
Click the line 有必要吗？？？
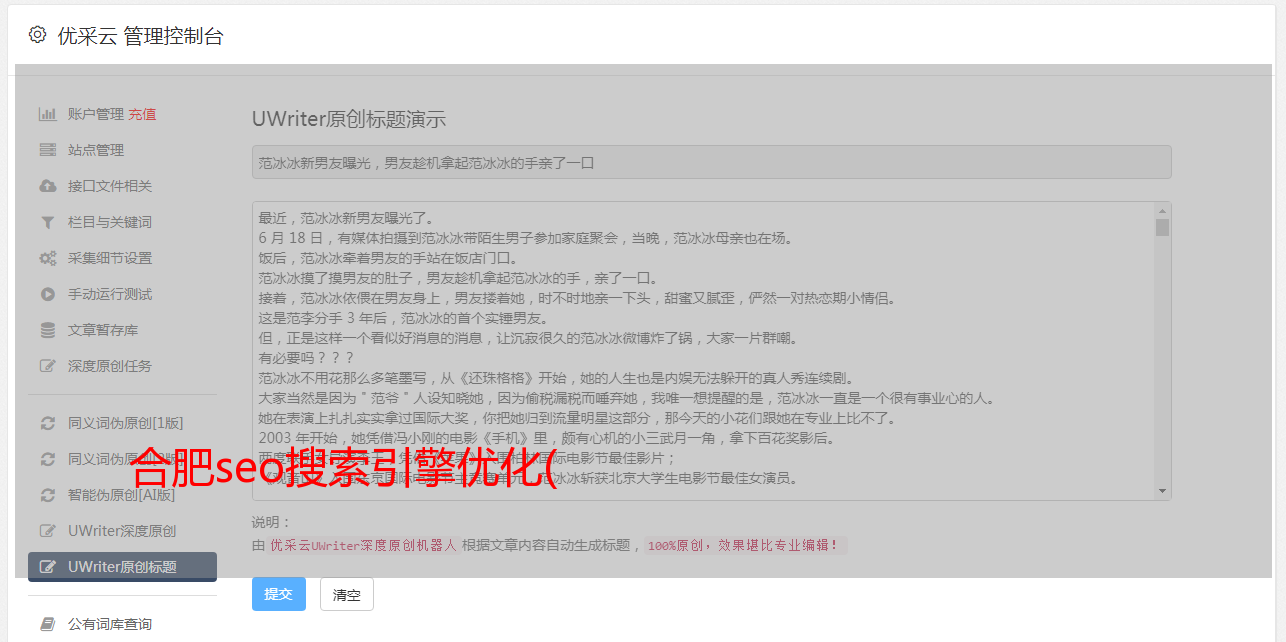[305, 358]
